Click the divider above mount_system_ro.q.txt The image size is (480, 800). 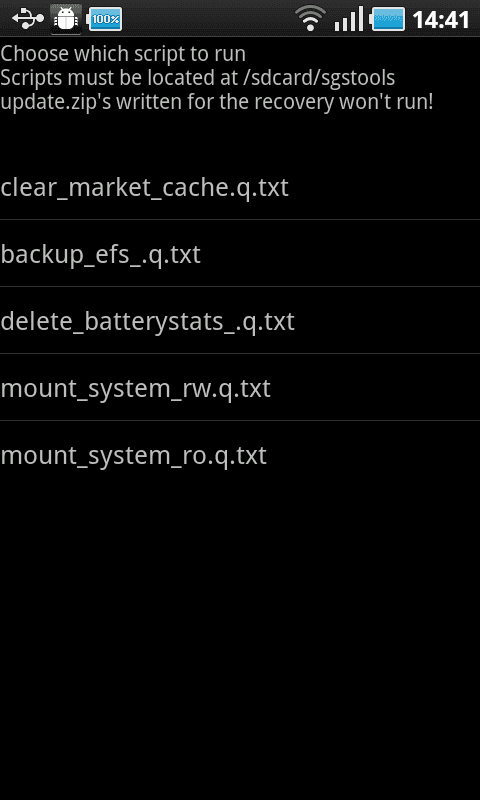tap(240, 420)
